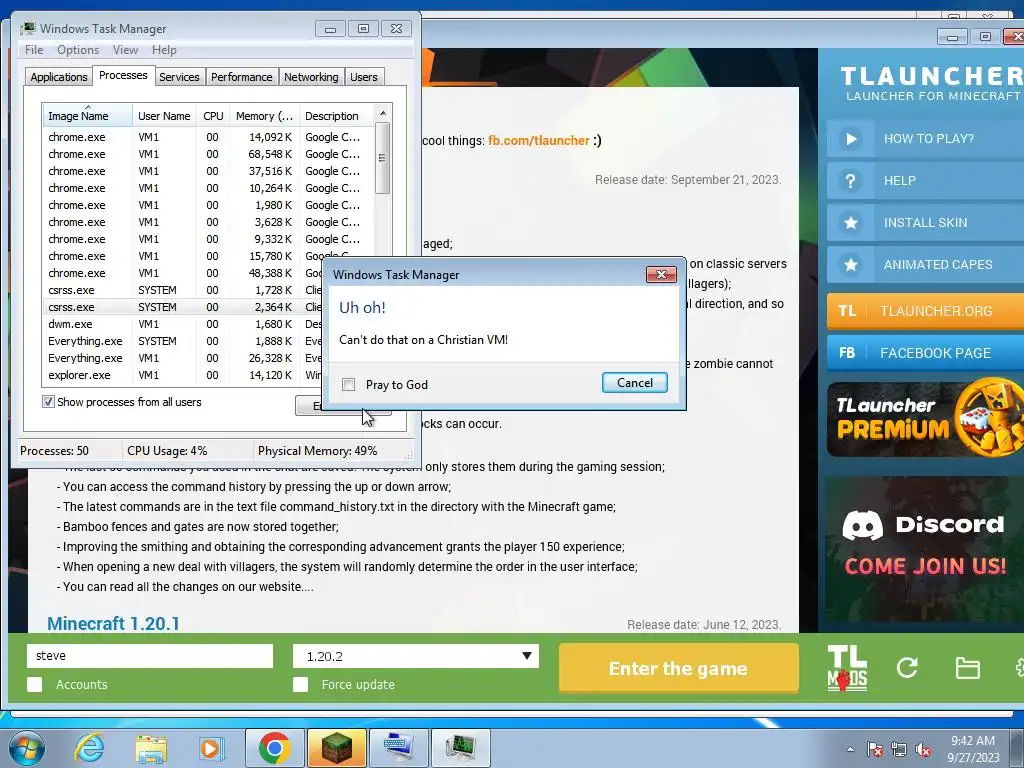Switch to the Users tab

(x=364, y=77)
